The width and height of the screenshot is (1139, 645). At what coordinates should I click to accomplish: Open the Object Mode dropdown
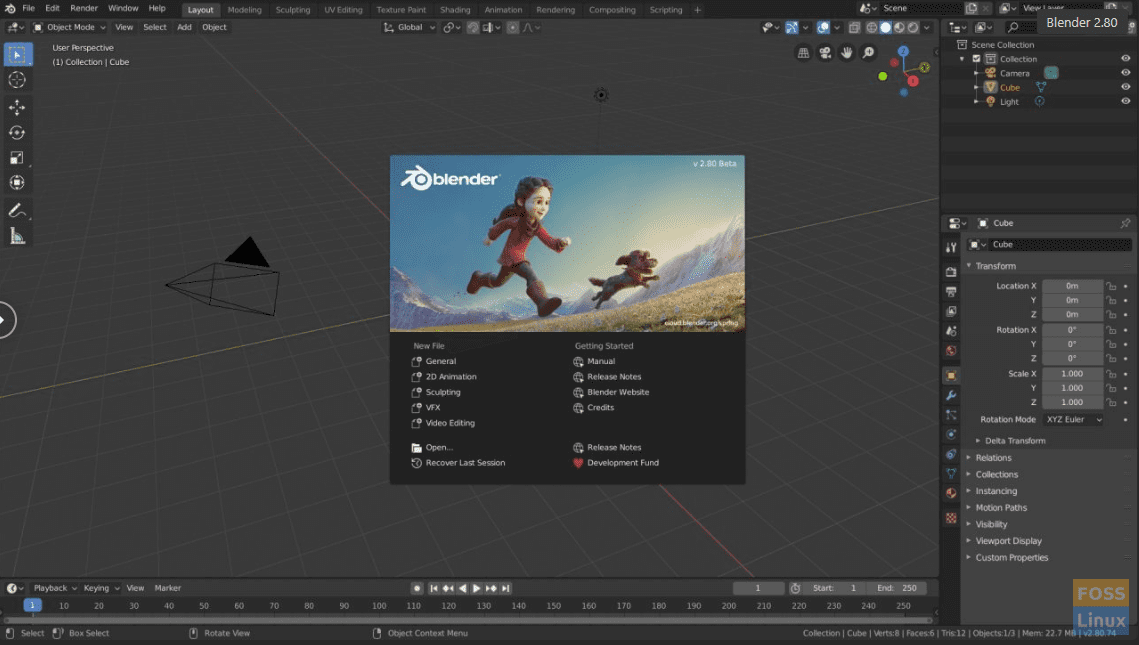70,28
